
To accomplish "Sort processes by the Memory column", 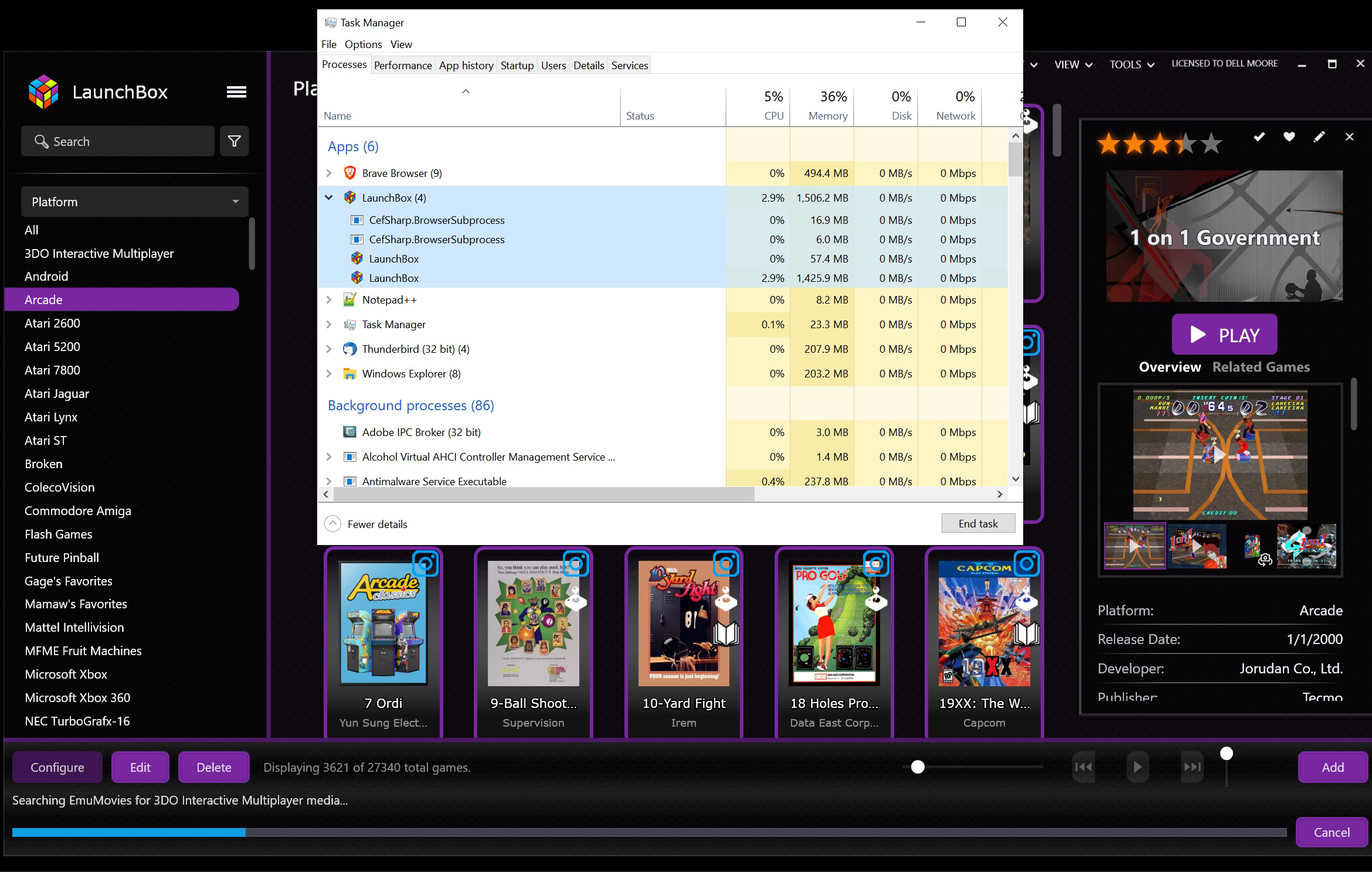I will tap(822, 106).
